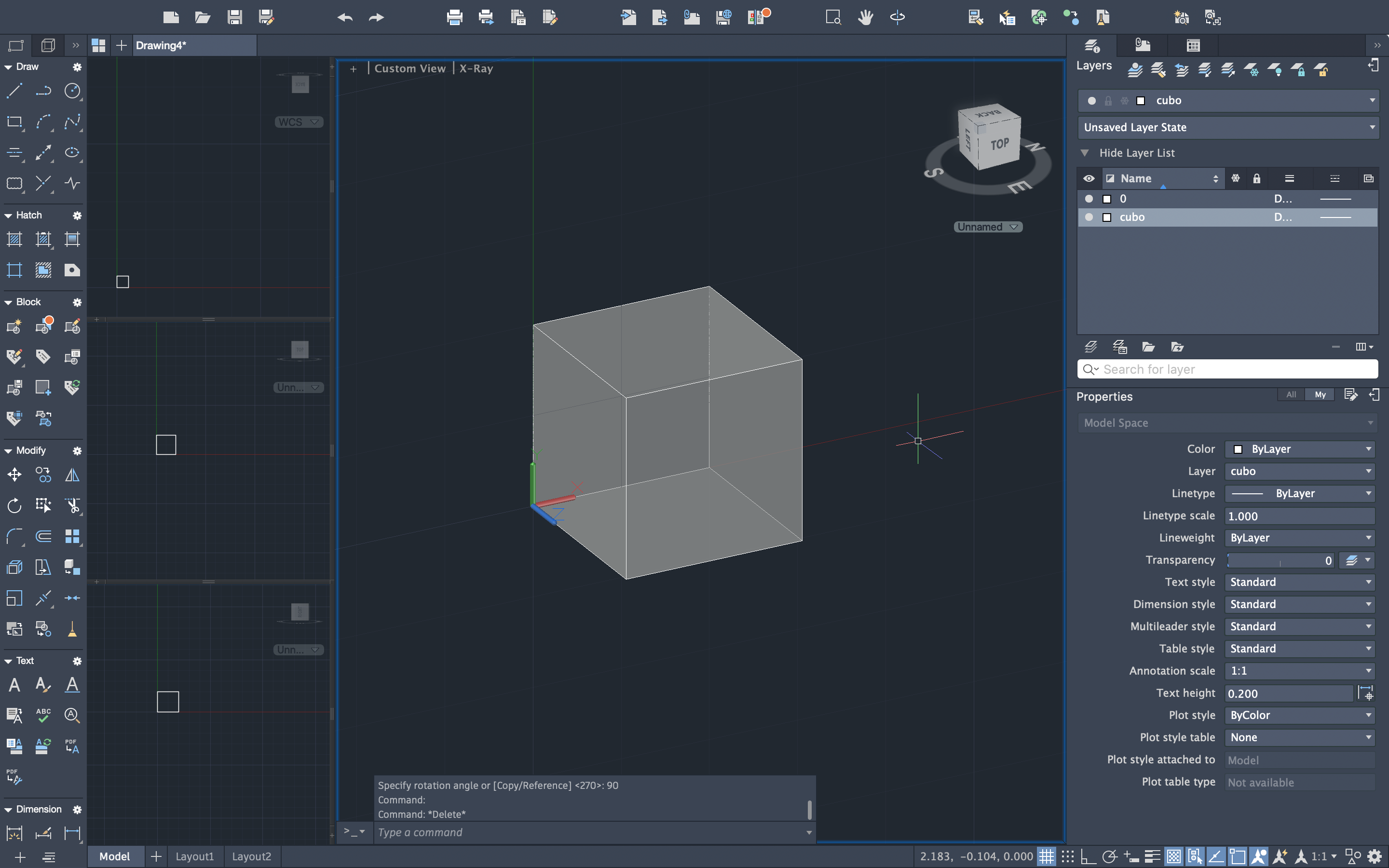The image size is (1389, 868).
Task: Select the Hatch tool icon
Action: pos(14,239)
